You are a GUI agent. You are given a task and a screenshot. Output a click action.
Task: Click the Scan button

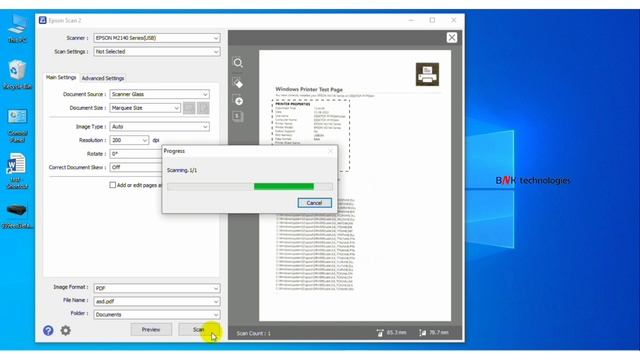[x=199, y=329]
